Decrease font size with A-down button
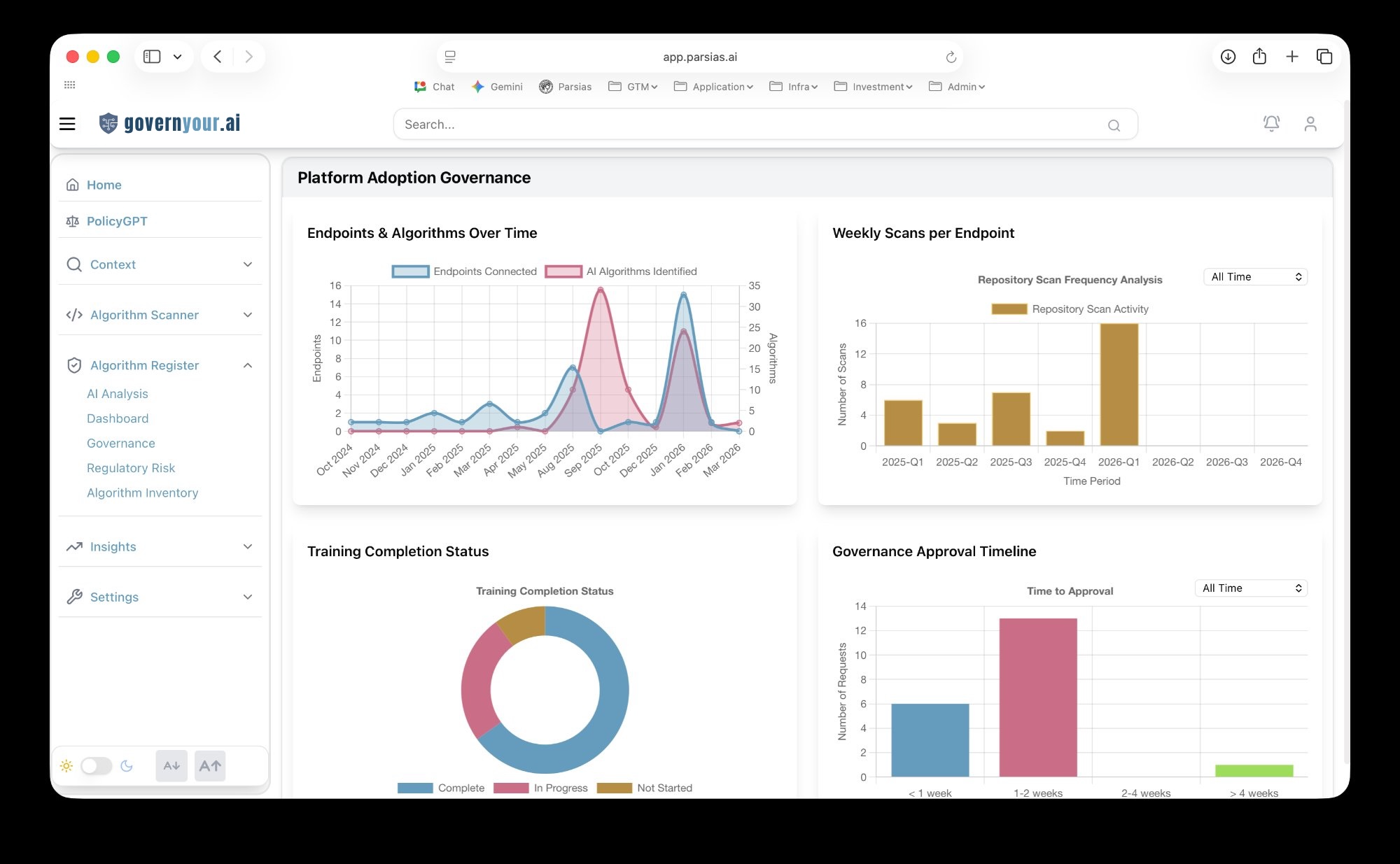1400x864 pixels. coord(171,765)
